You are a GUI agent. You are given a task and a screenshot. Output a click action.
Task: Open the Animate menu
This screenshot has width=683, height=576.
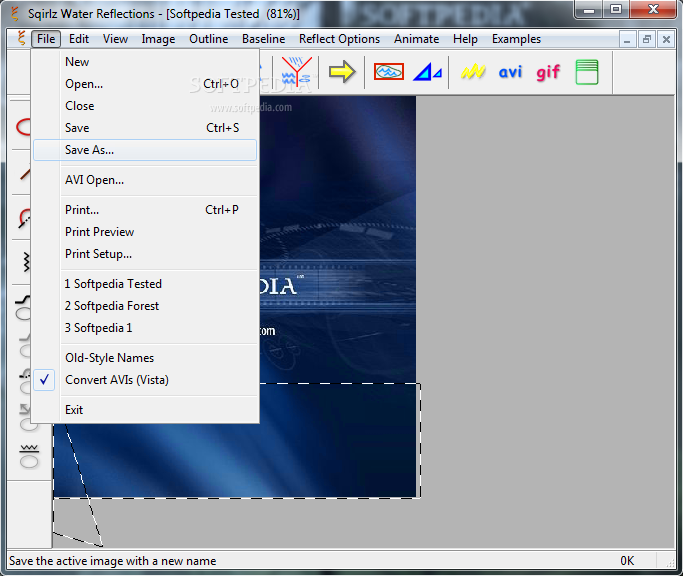416,39
